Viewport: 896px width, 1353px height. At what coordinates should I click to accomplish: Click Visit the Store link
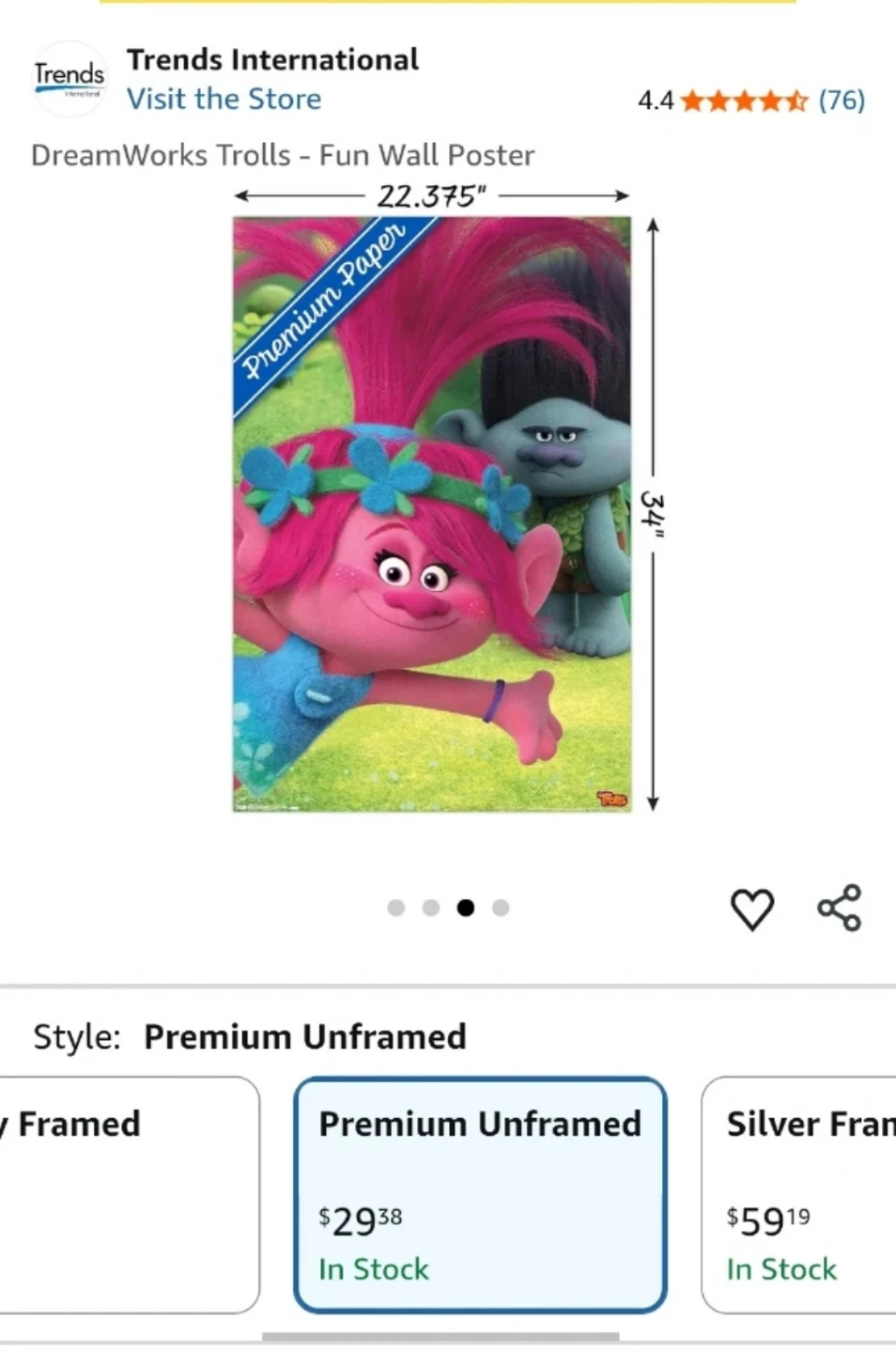[x=224, y=99]
